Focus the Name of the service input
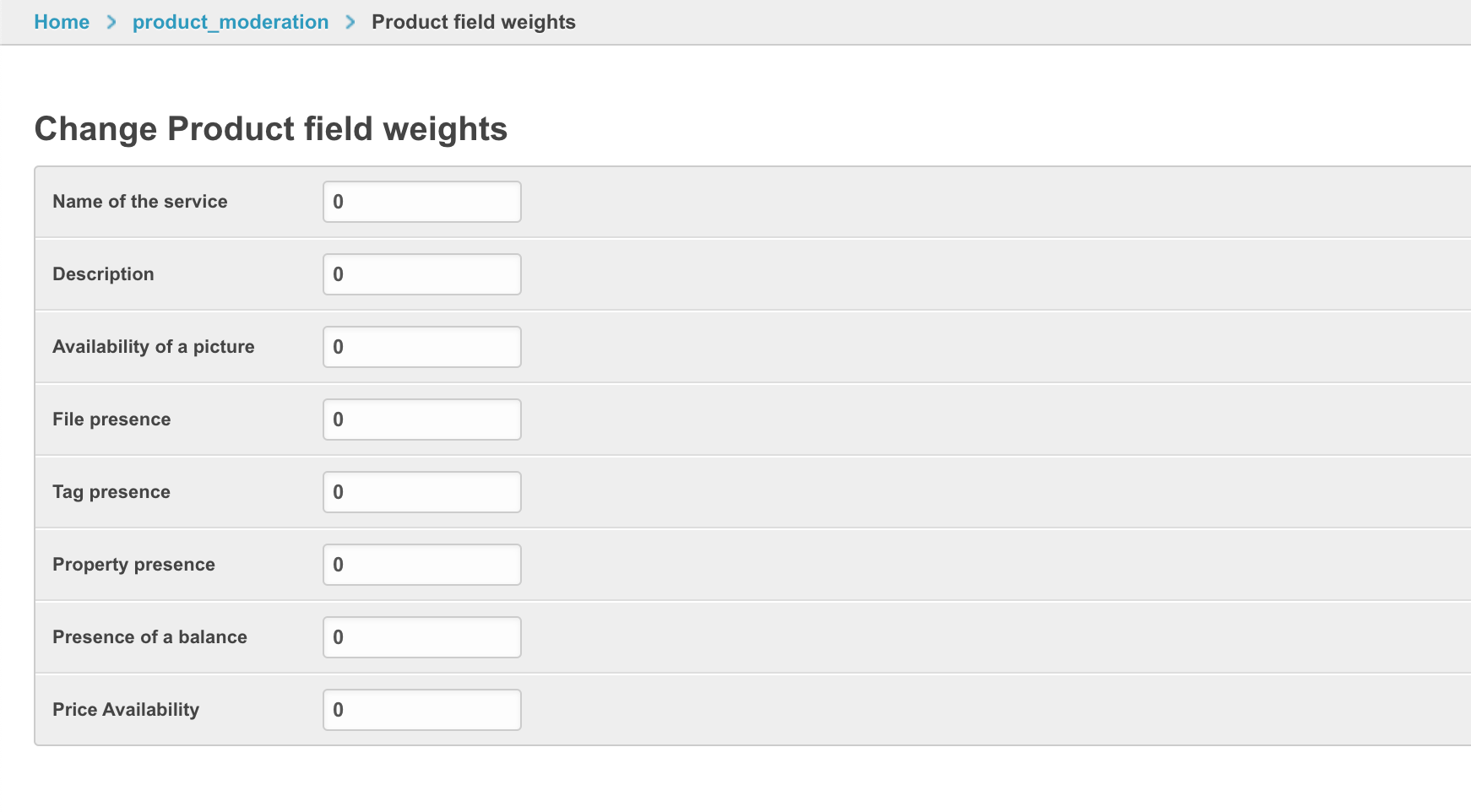Viewport: 1471px width, 812px height. coord(421,202)
